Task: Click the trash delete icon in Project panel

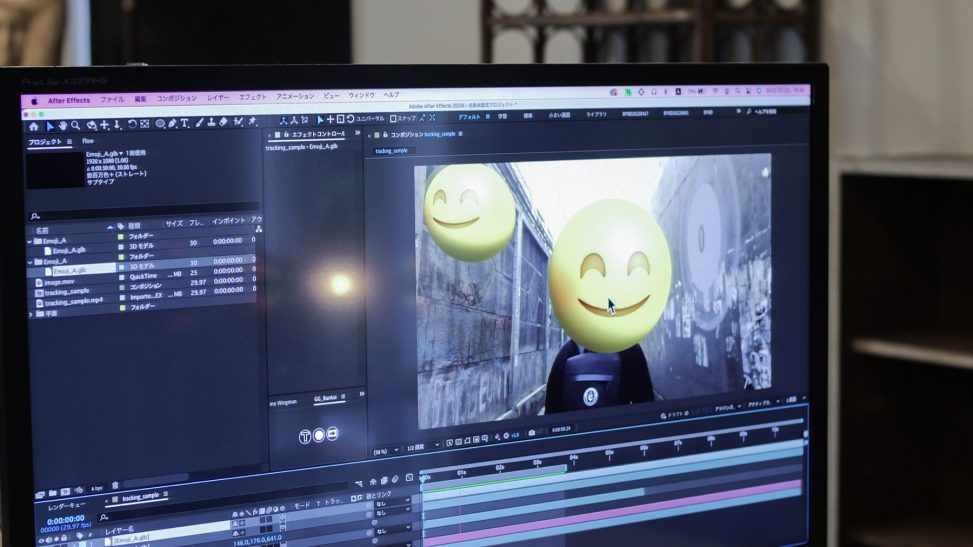Action: click(x=115, y=486)
